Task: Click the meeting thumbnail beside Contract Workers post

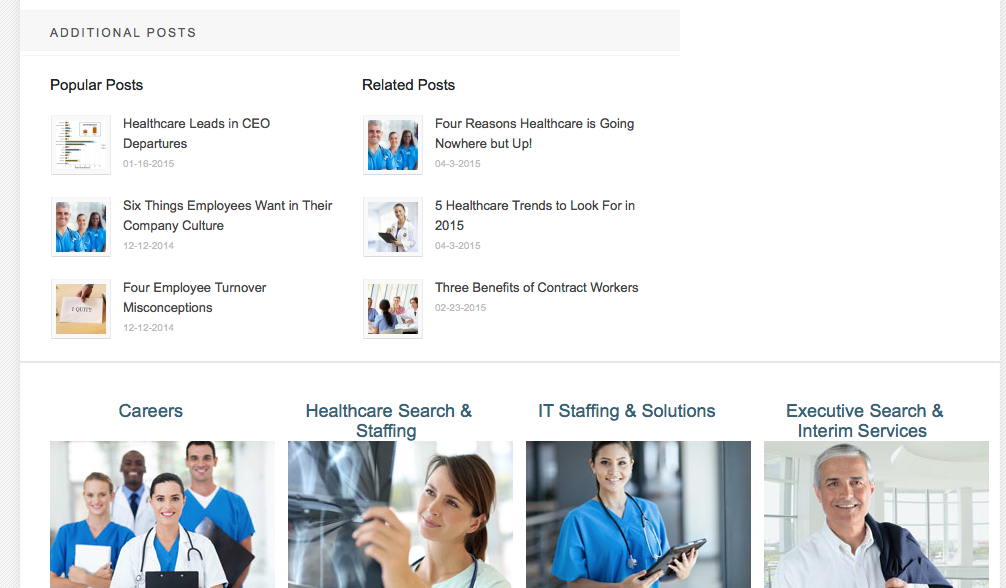Action: click(x=393, y=309)
